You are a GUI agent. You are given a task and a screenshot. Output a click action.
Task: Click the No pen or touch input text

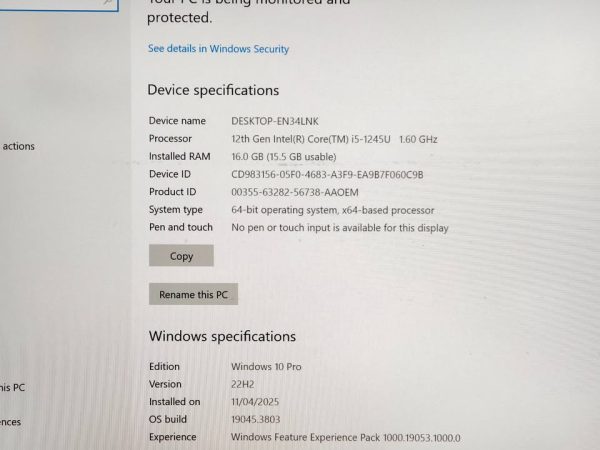[x=340, y=228]
